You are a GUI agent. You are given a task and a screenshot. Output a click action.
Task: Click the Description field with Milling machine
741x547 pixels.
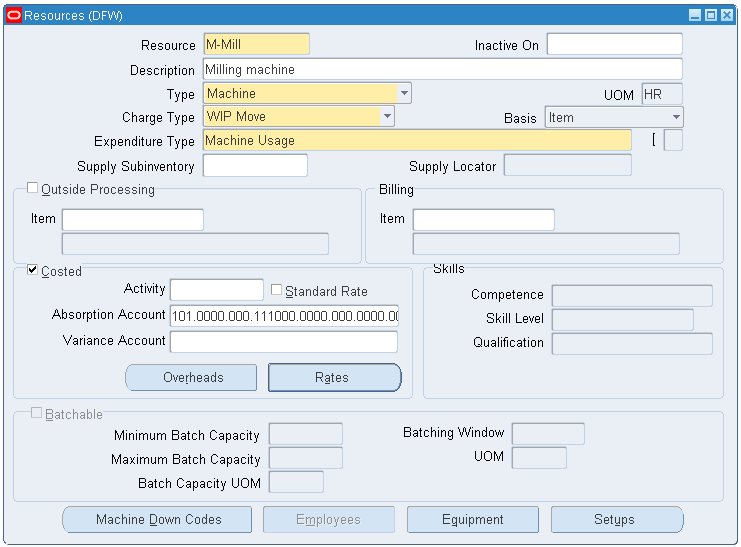[443, 69]
